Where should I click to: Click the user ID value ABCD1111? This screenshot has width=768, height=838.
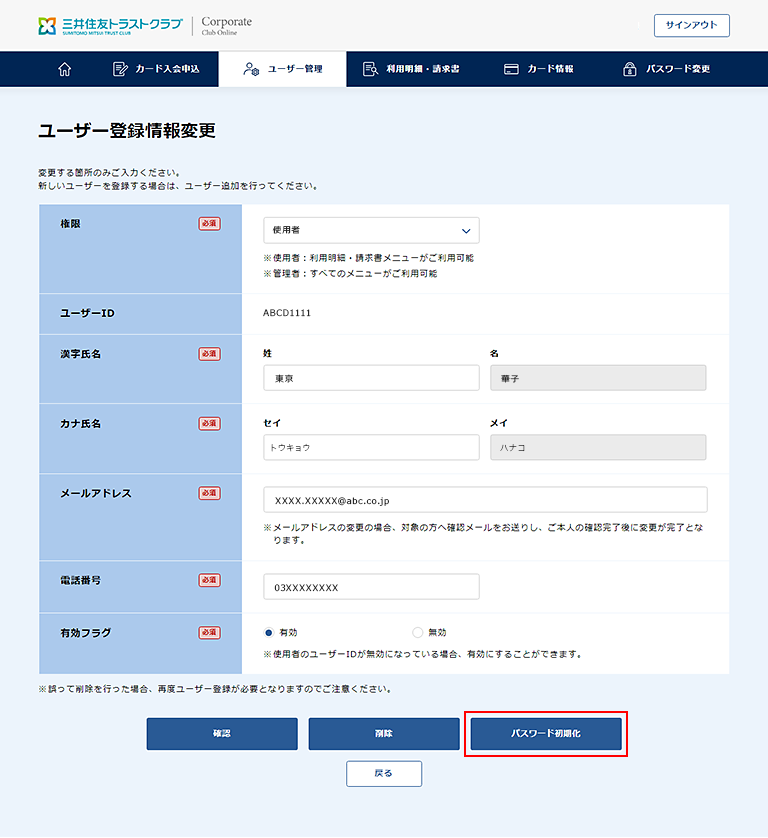coord(286,313)
